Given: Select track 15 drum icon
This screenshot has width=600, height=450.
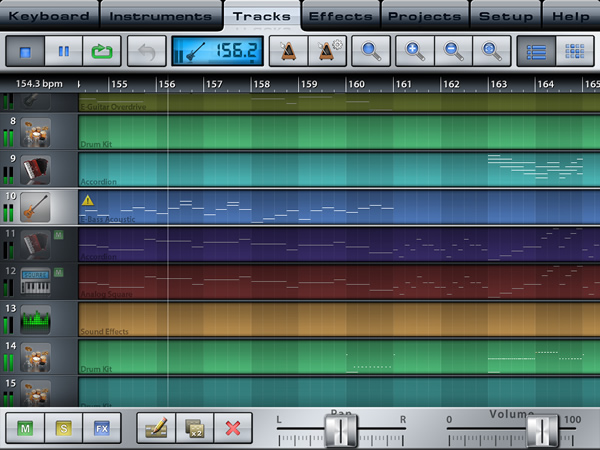Looking at the screenshot, I should (35, 393).
